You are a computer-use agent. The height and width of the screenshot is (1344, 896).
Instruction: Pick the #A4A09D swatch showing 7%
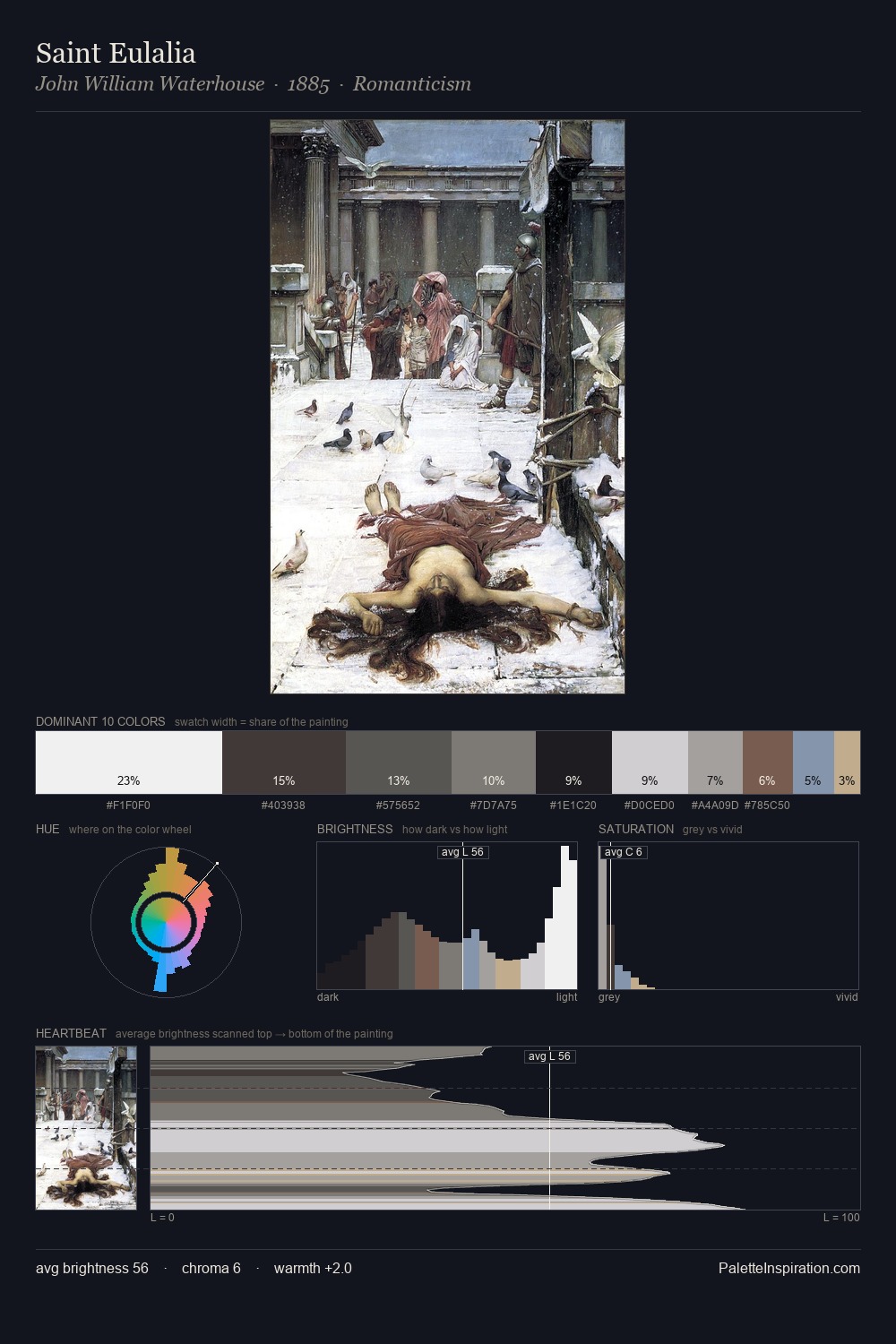click(715, 762)
